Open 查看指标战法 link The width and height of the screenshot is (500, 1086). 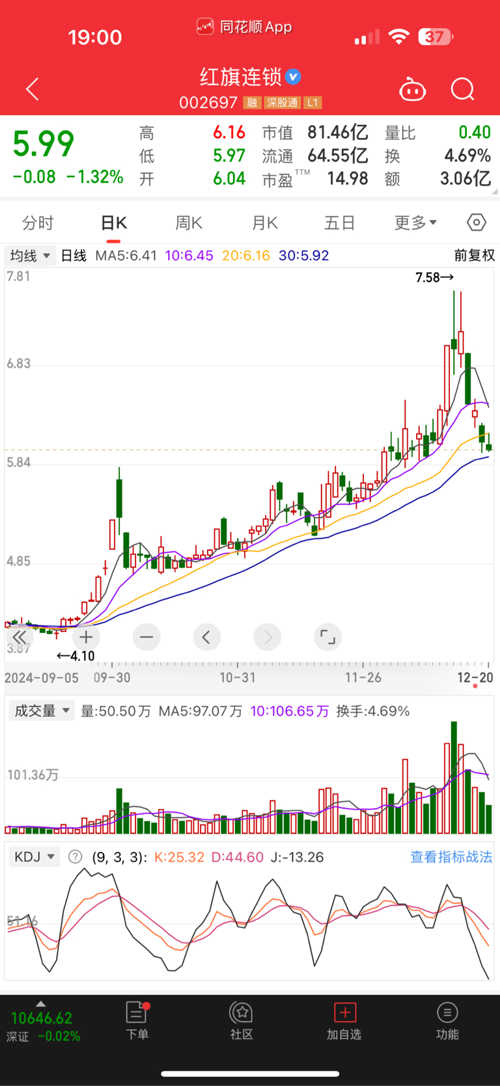[x=451, y=857]
